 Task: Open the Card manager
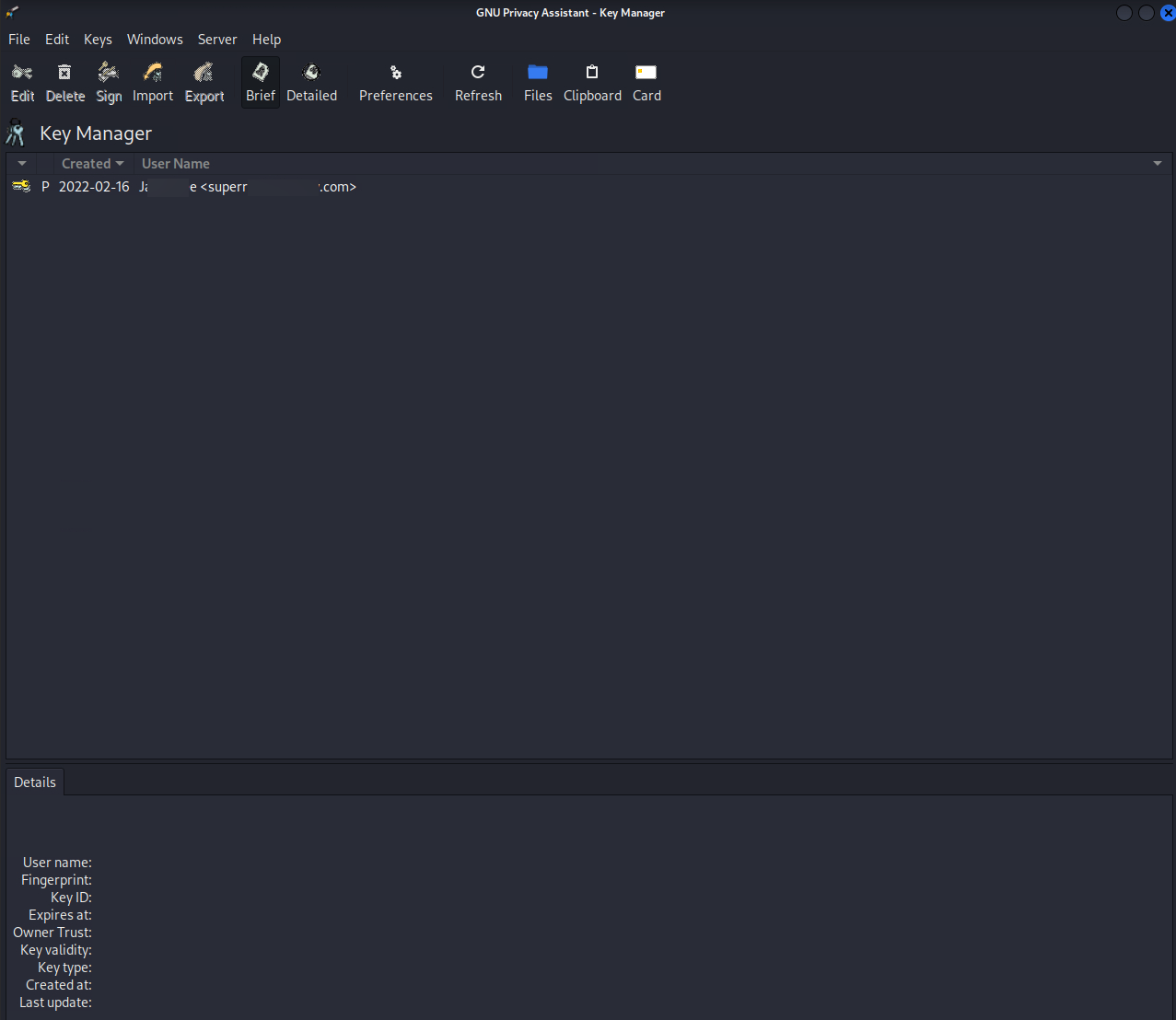(646, 83)
